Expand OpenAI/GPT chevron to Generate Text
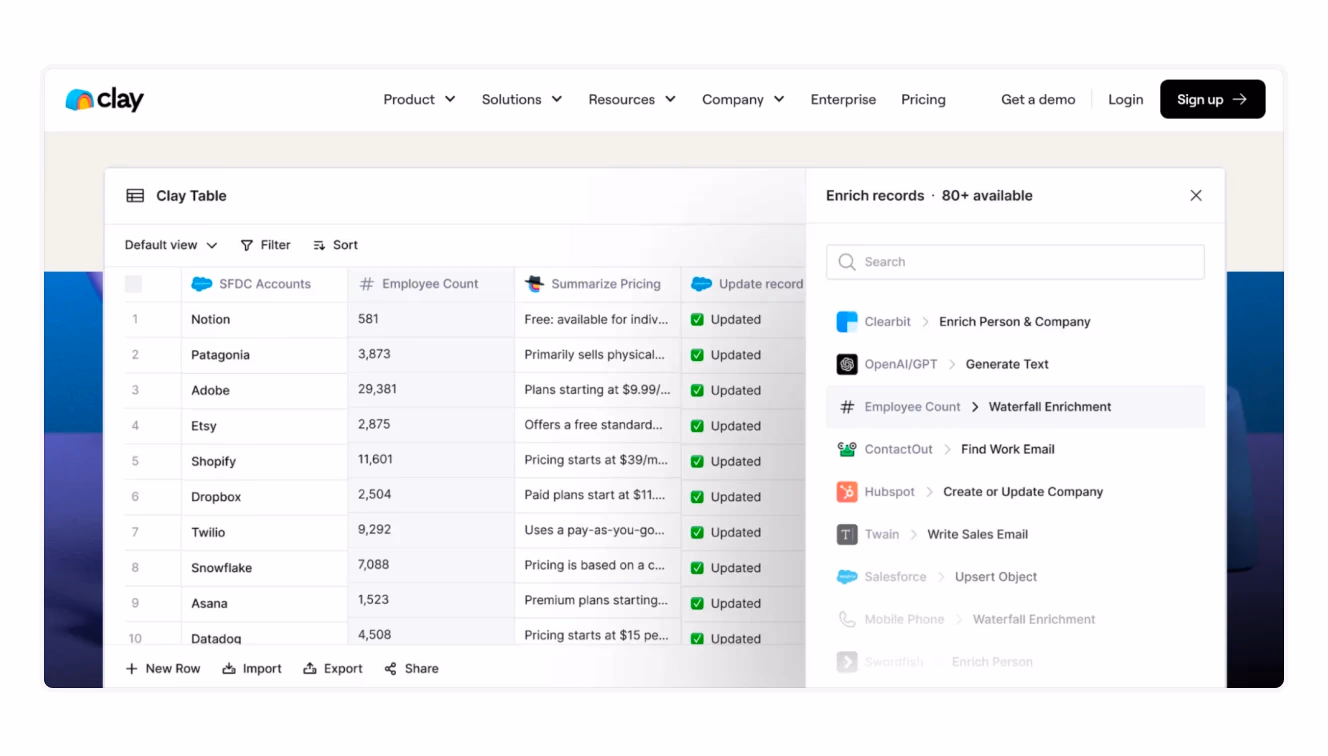The height and width of the screenshot is (756, 1328). pos(952,364)
